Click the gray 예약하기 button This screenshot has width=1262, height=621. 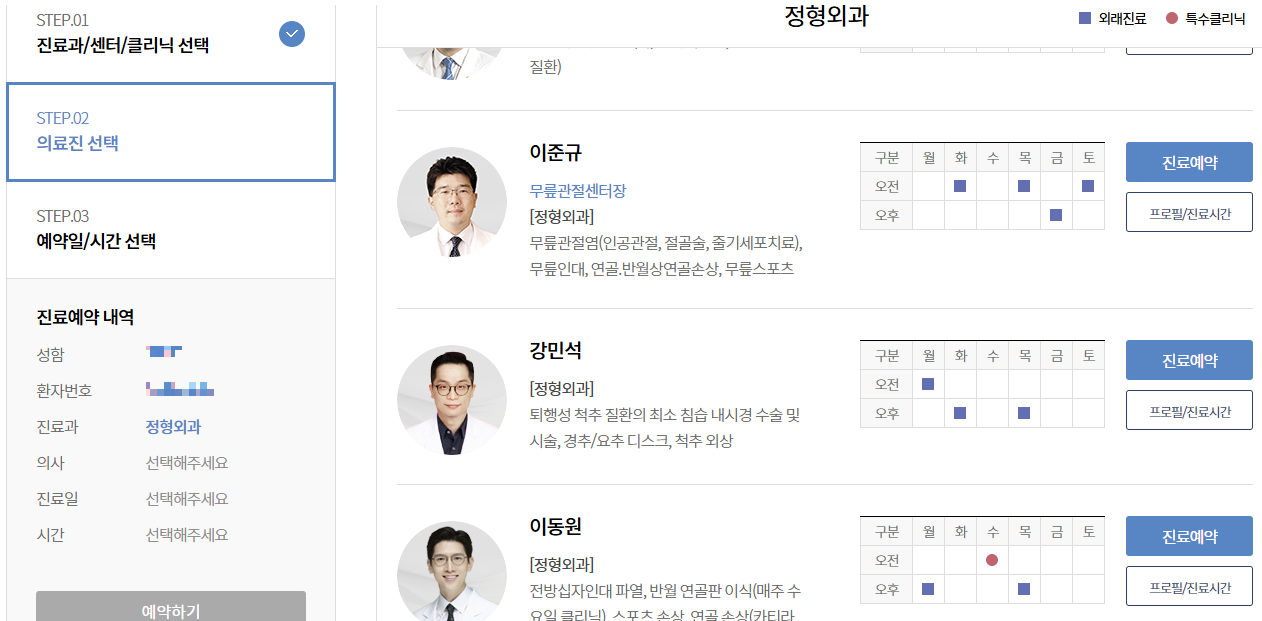pyautogui.click(x=171, y=606)
